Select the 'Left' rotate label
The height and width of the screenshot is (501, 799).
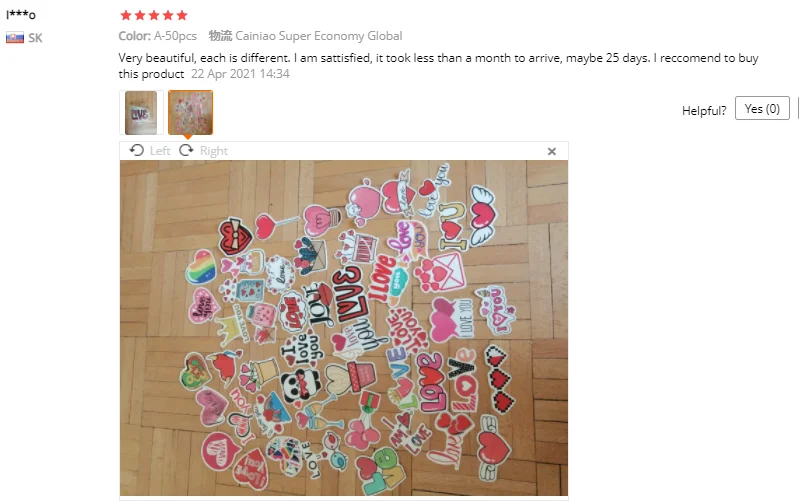pyautogui.click(x=160, y=151)
